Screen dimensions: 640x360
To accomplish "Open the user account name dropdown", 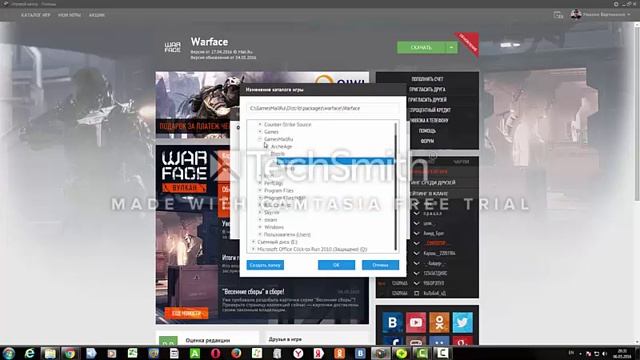I will [x=607, y=14].
